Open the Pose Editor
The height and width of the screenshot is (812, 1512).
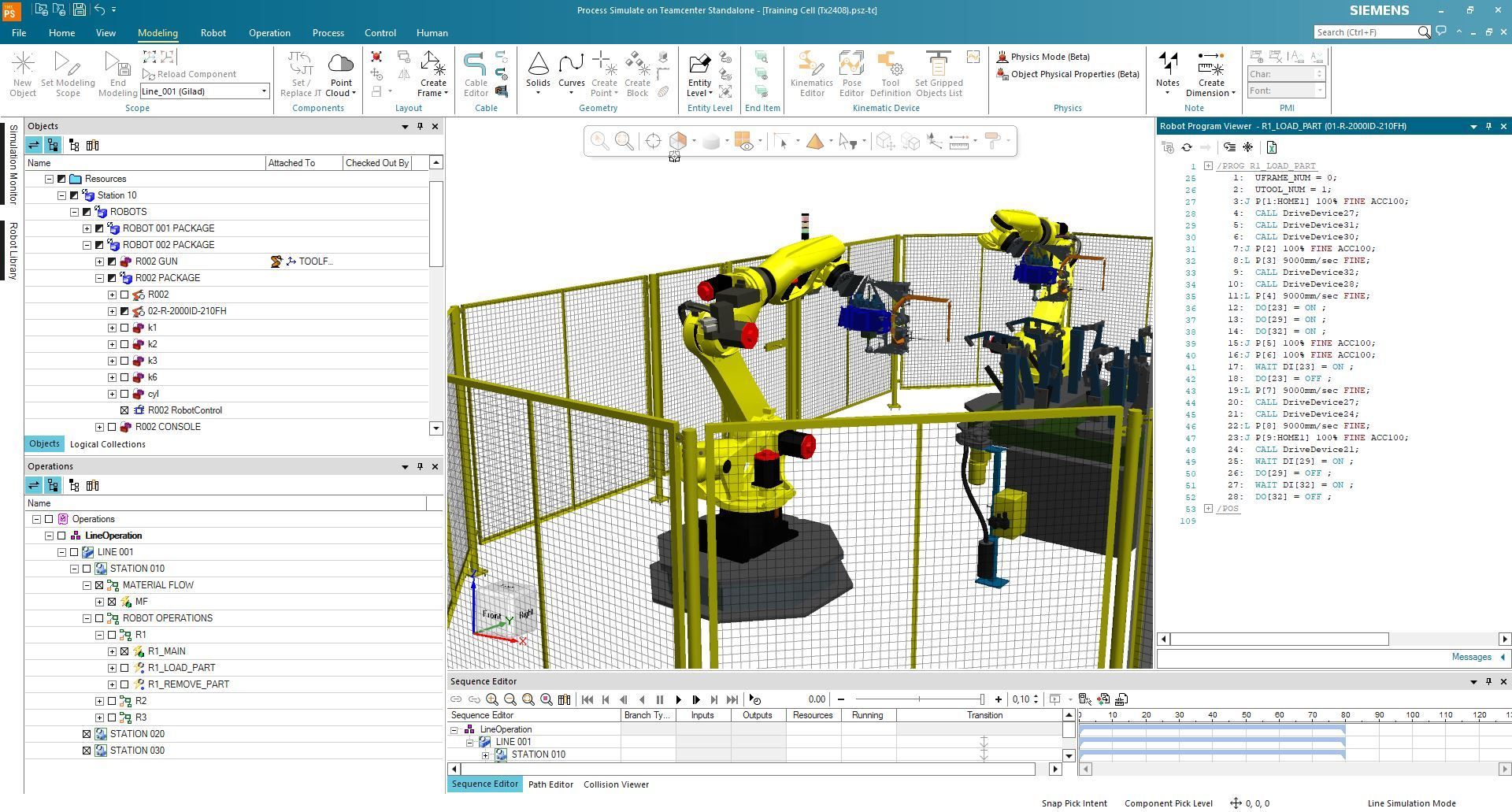coord(851,74)
